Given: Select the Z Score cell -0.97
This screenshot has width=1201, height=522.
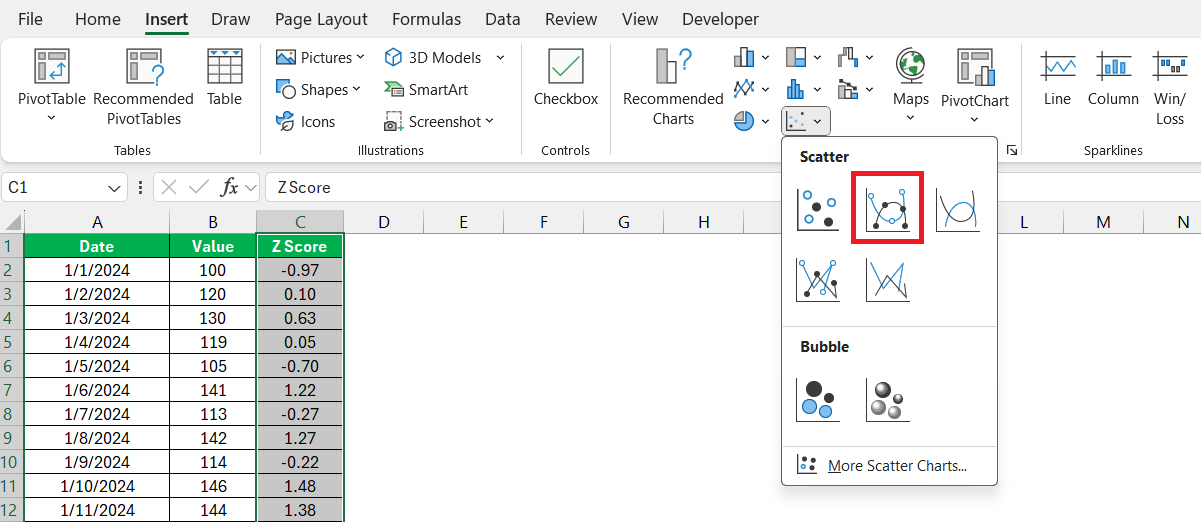Looking at the screenshot, I should 300,270.
